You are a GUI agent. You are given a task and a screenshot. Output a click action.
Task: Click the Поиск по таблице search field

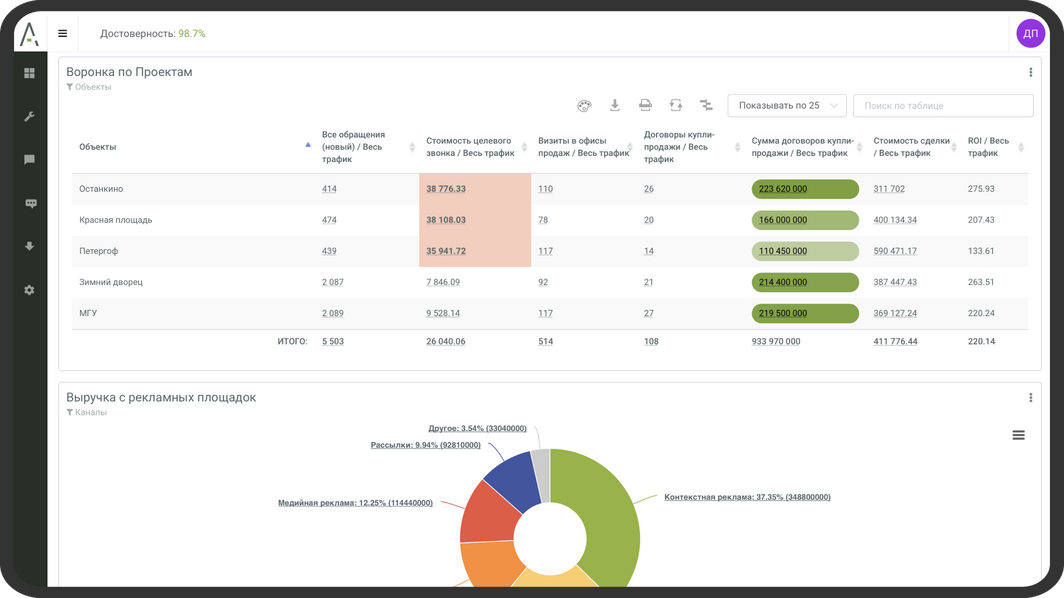tap(942, 106)
